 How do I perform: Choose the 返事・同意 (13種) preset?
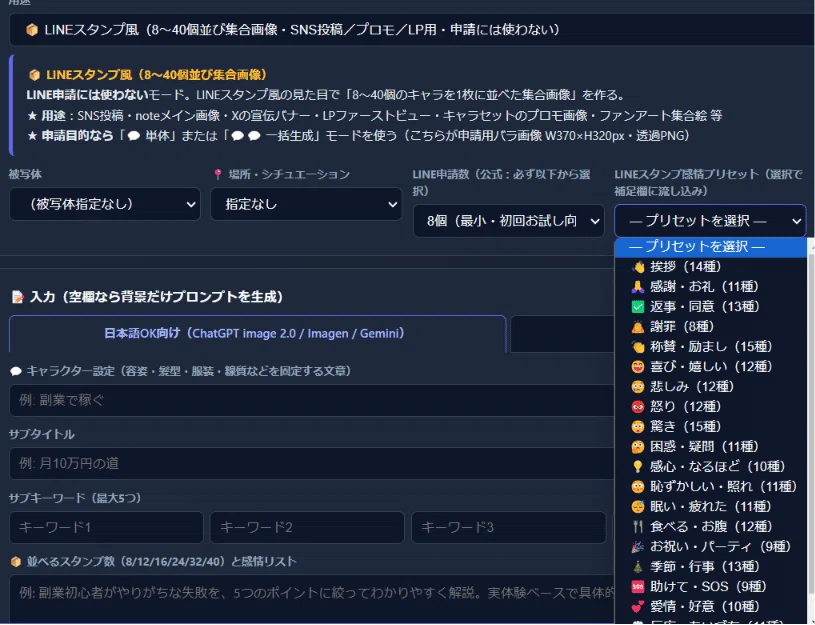[x=710, y=307]
